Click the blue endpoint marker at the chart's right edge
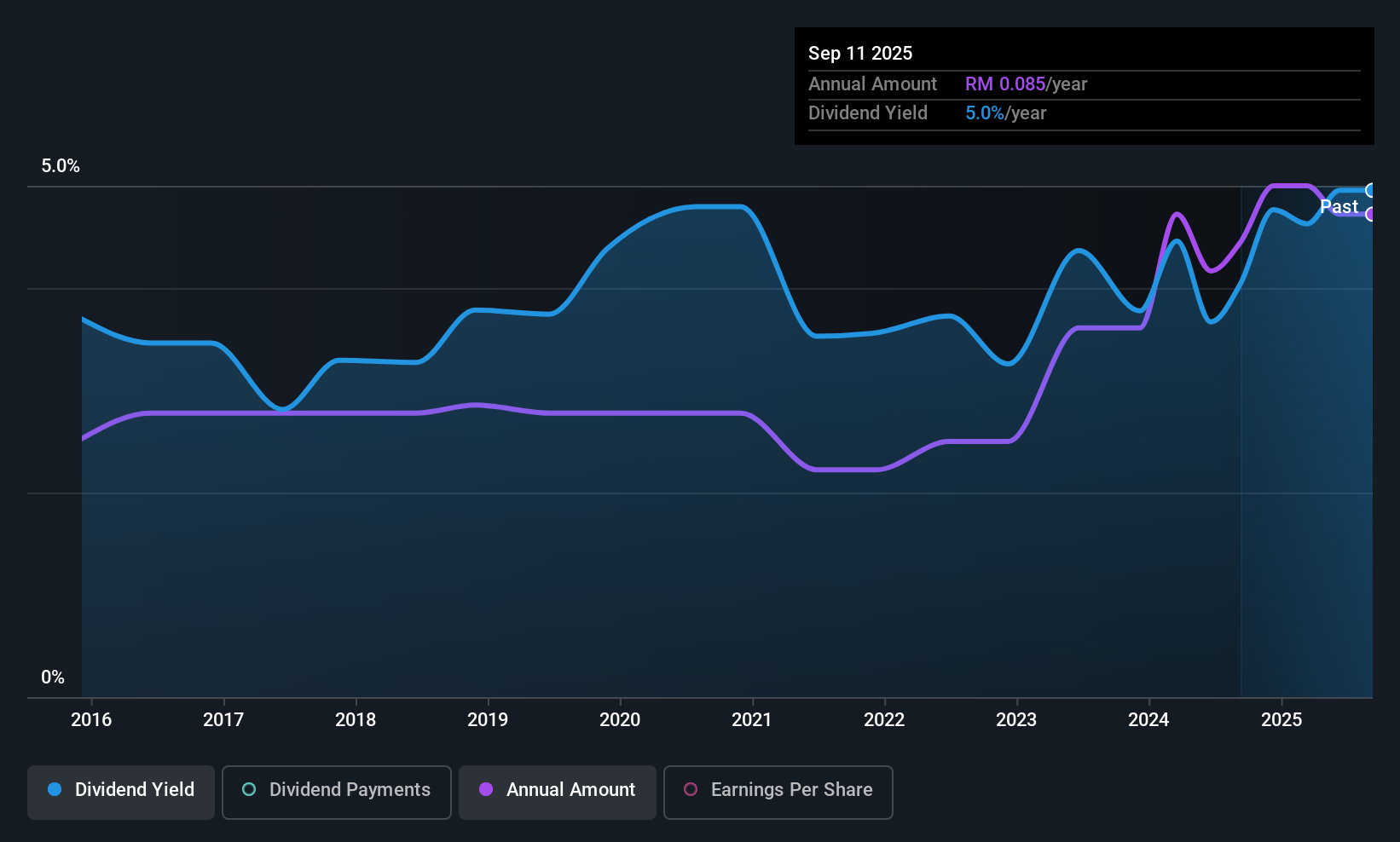1400x842 pixels. pyautogui.click(x=1371, y=189)
